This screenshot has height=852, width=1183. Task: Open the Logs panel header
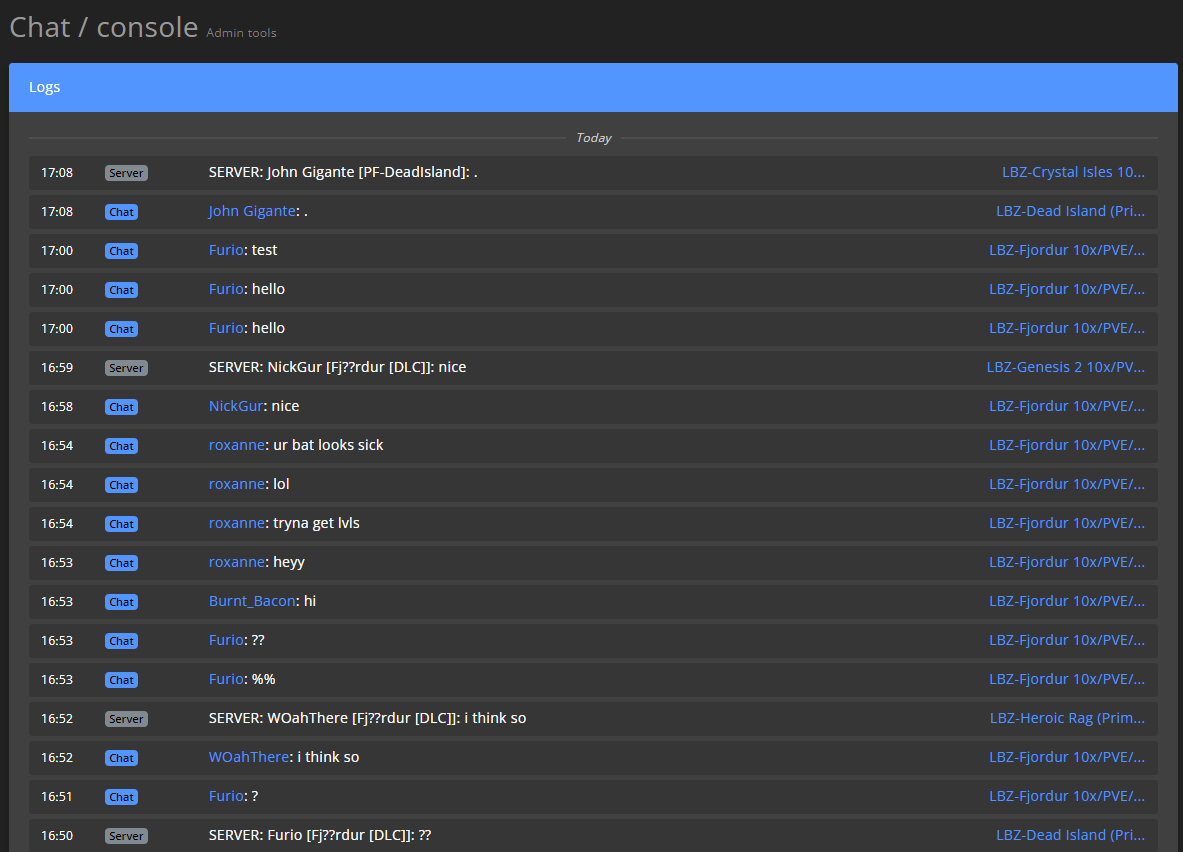(44, 87)
